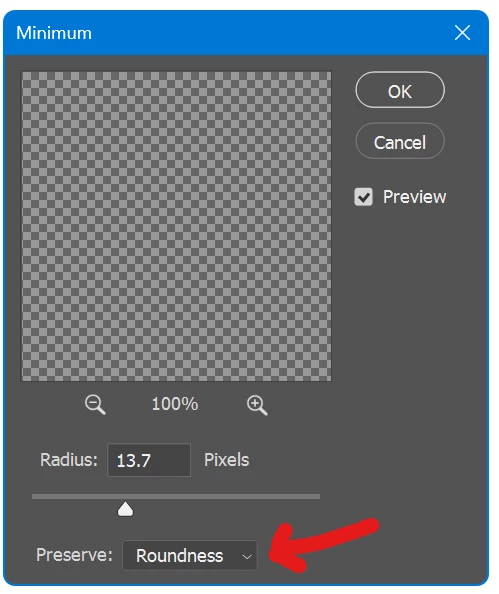Close the Minimum dialog
The width and height of the screenshot is (499, 594).
click(x=462, y=33)
